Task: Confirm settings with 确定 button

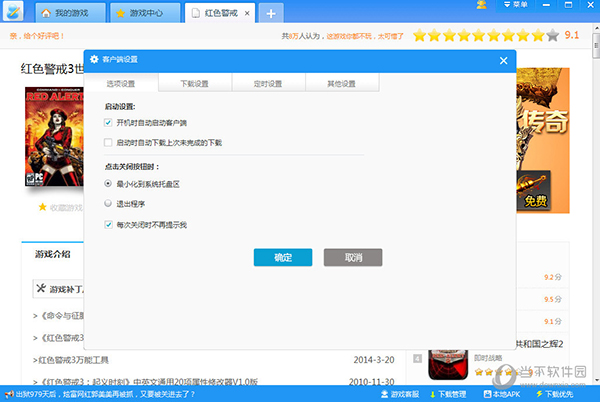Action: click(x=283, y=257)
